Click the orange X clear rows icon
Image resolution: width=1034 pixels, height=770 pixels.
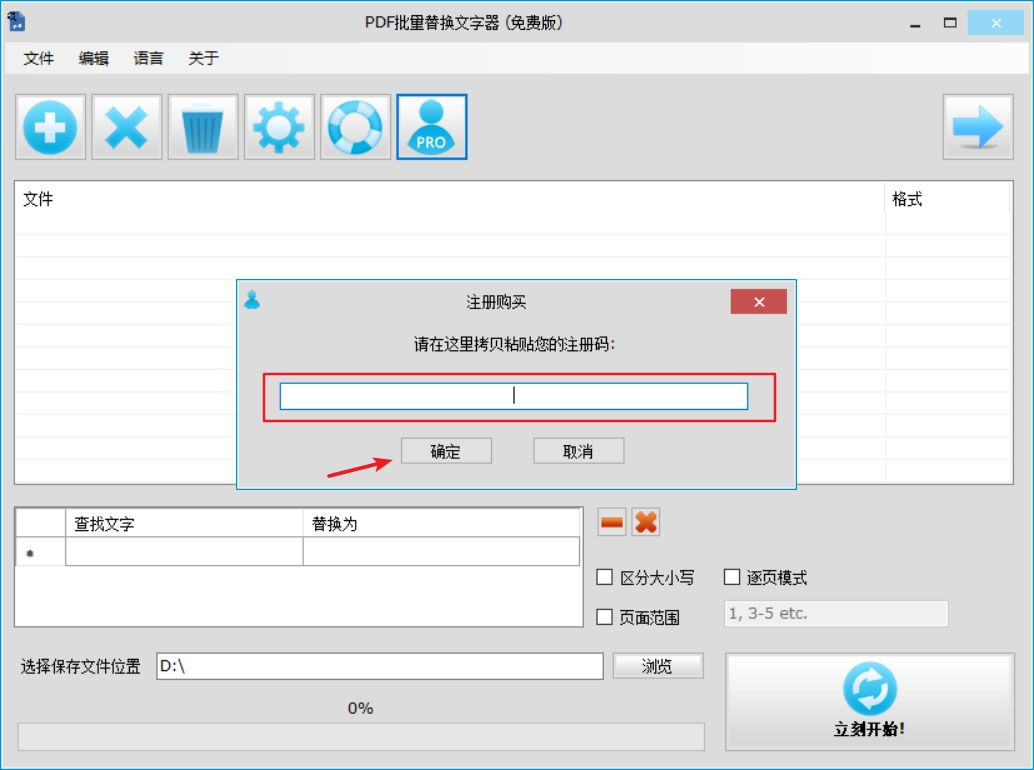(x=646, y=523)
